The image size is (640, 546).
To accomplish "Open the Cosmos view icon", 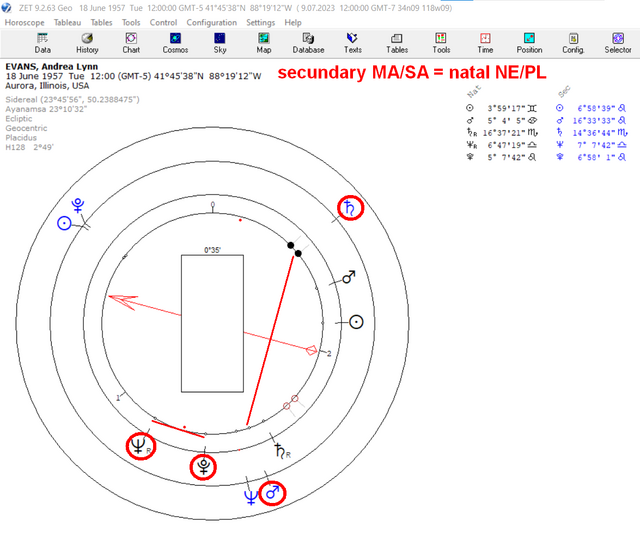I will click(175, 43).
